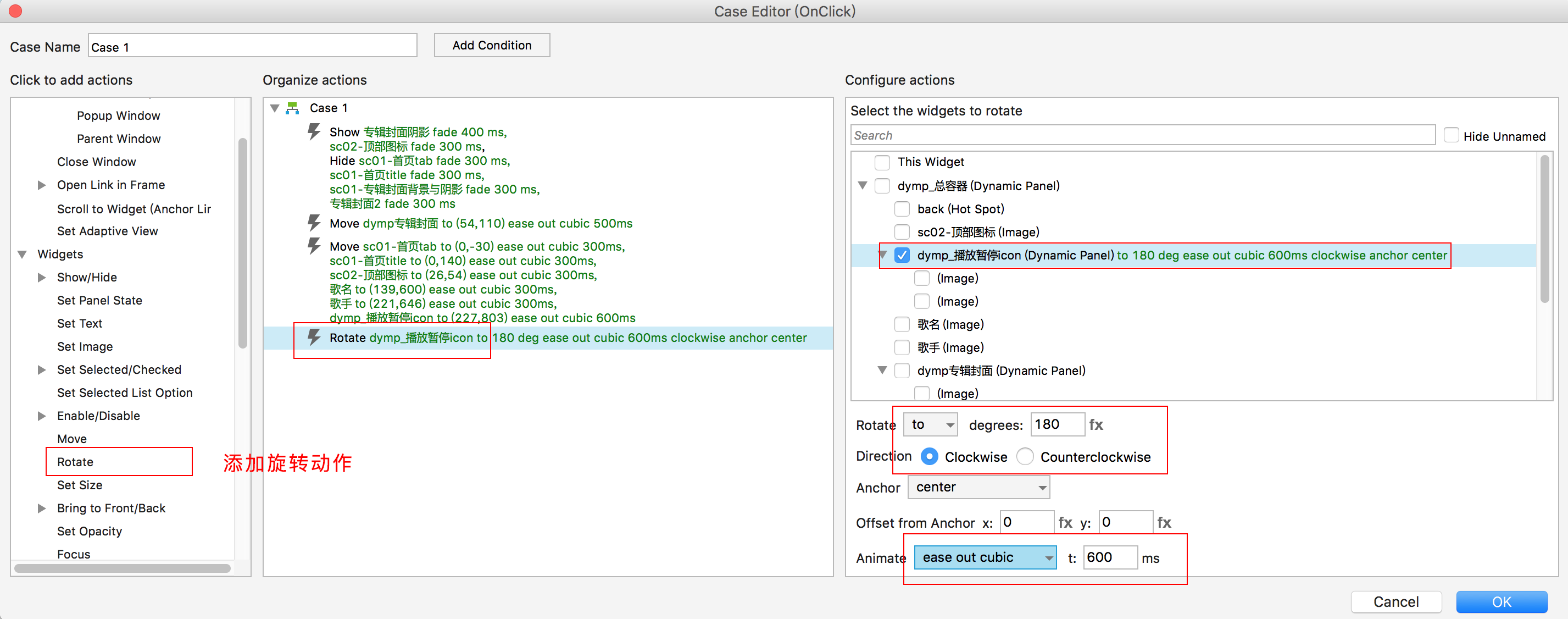Click the Case 1 tree icon
The width and height of the screenshot is (1568, 619).
[293, 108]
